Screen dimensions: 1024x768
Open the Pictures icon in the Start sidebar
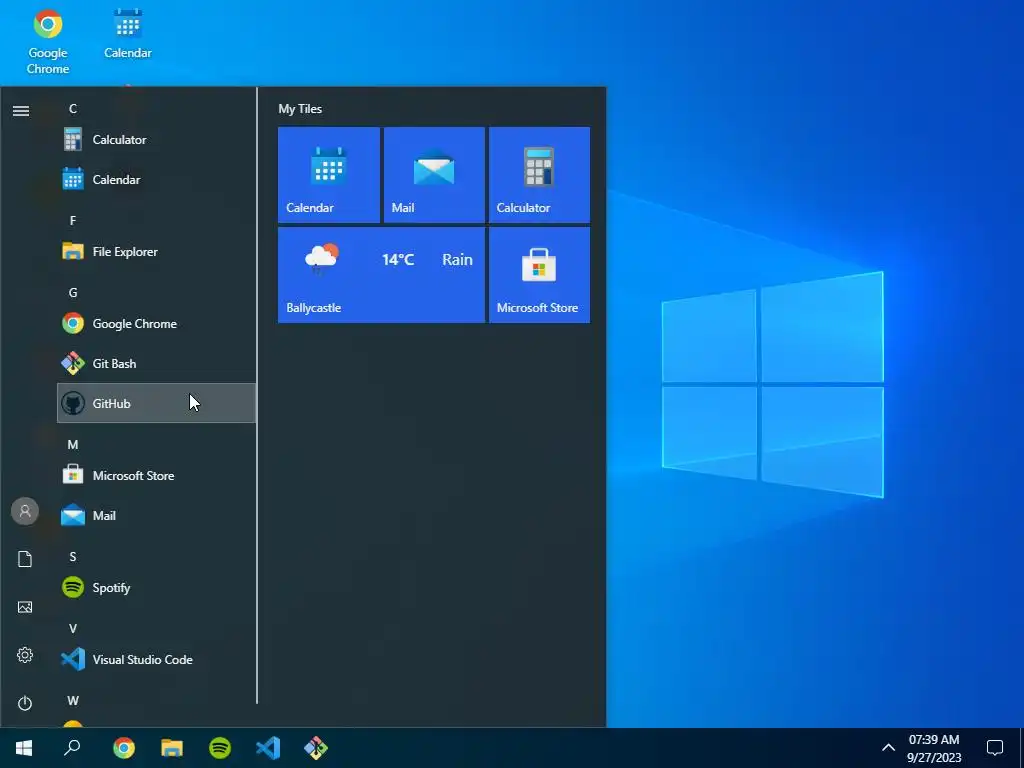(x=25, y=607)
